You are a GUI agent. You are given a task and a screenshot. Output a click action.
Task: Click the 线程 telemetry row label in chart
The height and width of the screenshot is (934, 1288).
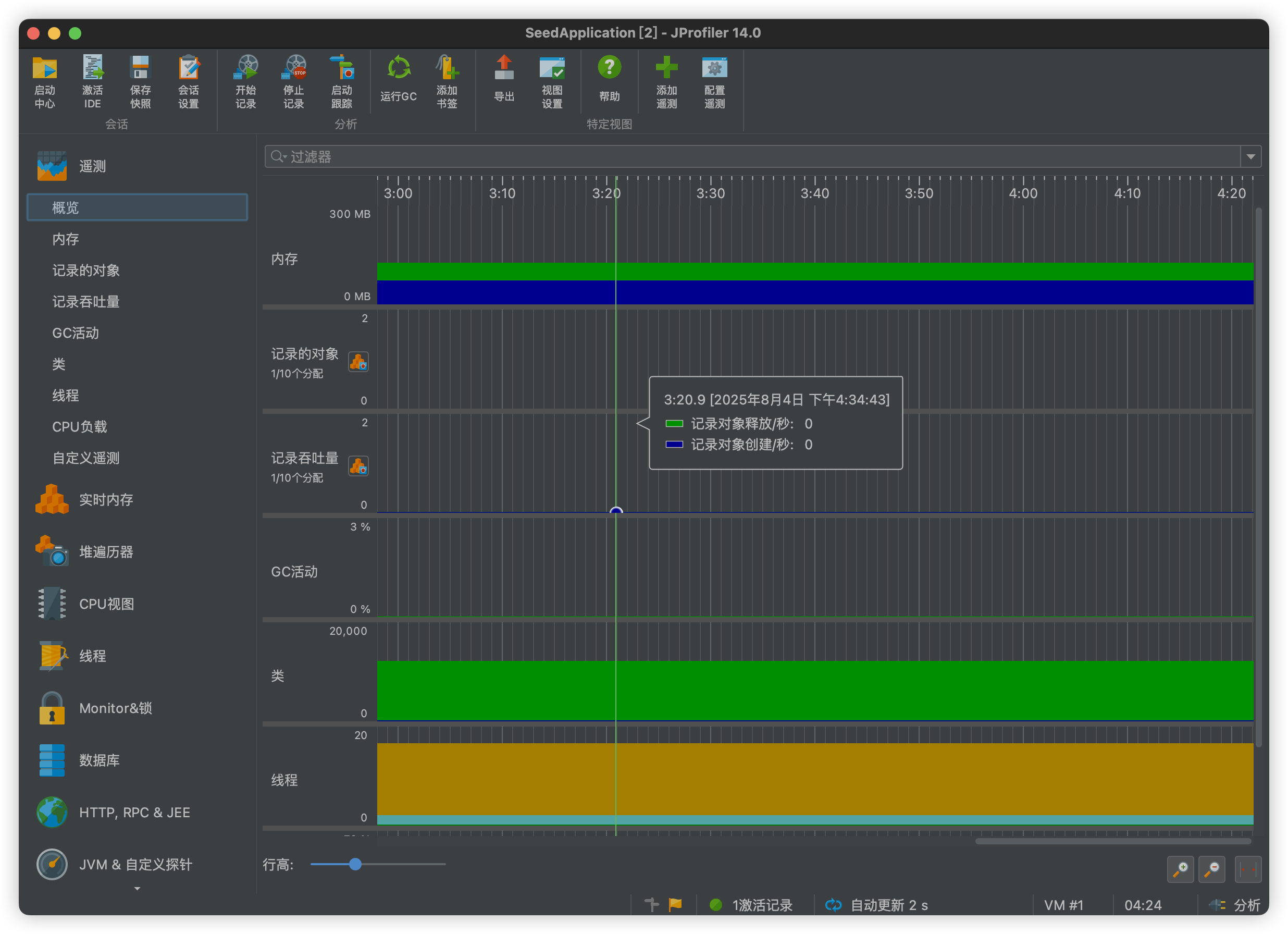284,780
